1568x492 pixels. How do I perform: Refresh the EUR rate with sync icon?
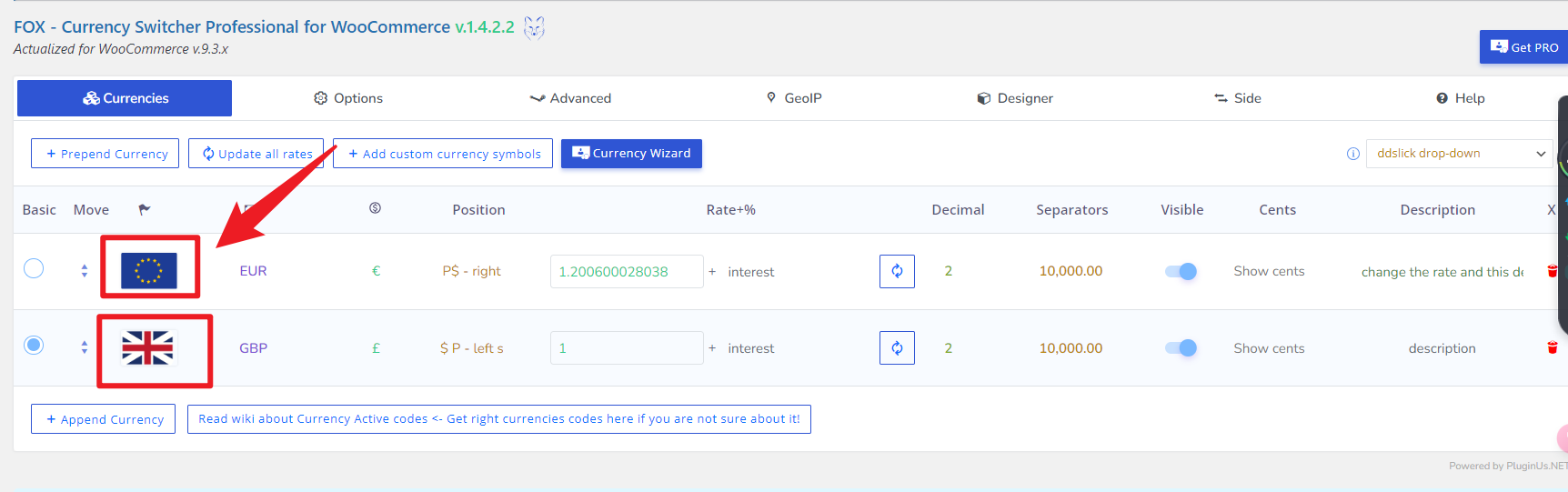click(897, 271)
